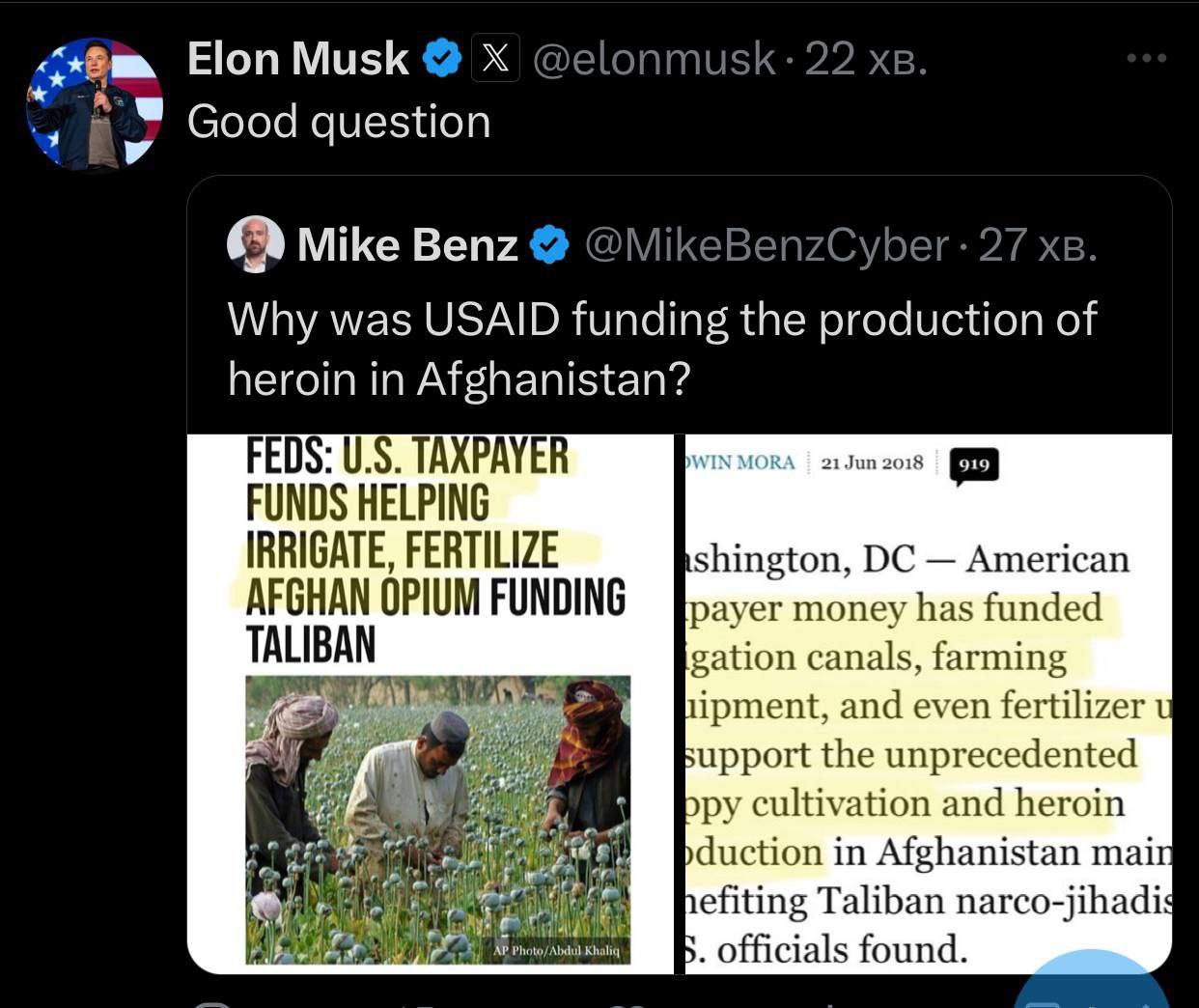The width and height of the screenshot is (1199, 1008).
Task: Click the Elon Musk display name
Action: point(297,59)
